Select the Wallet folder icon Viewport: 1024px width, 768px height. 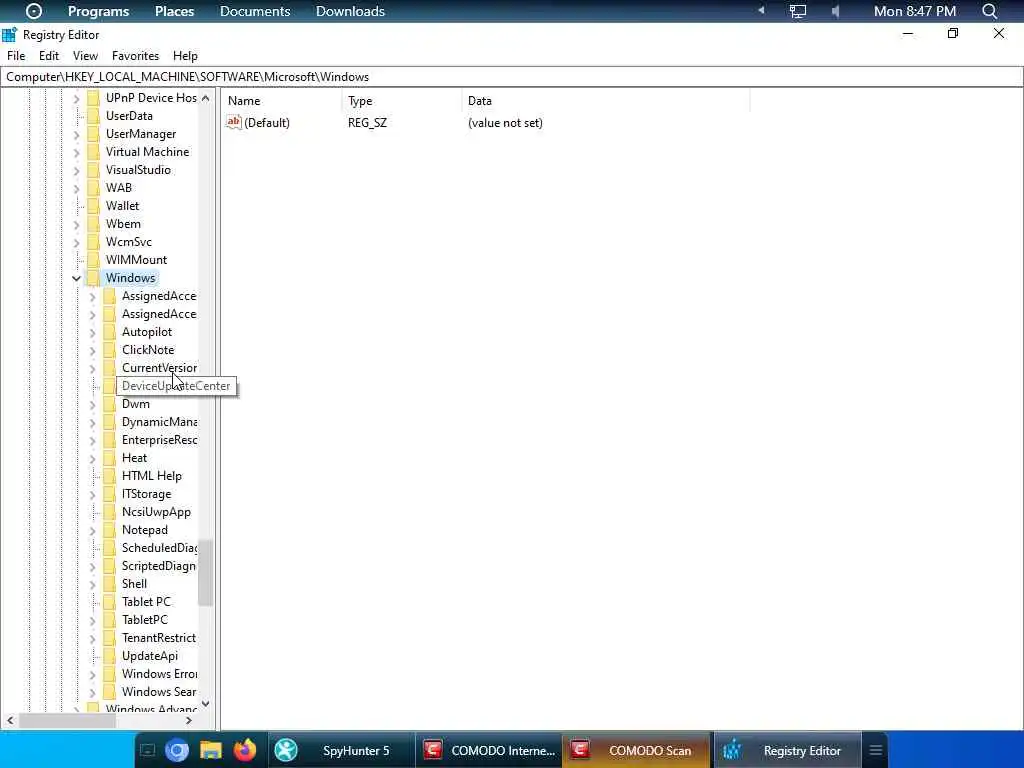click(93, 206)
